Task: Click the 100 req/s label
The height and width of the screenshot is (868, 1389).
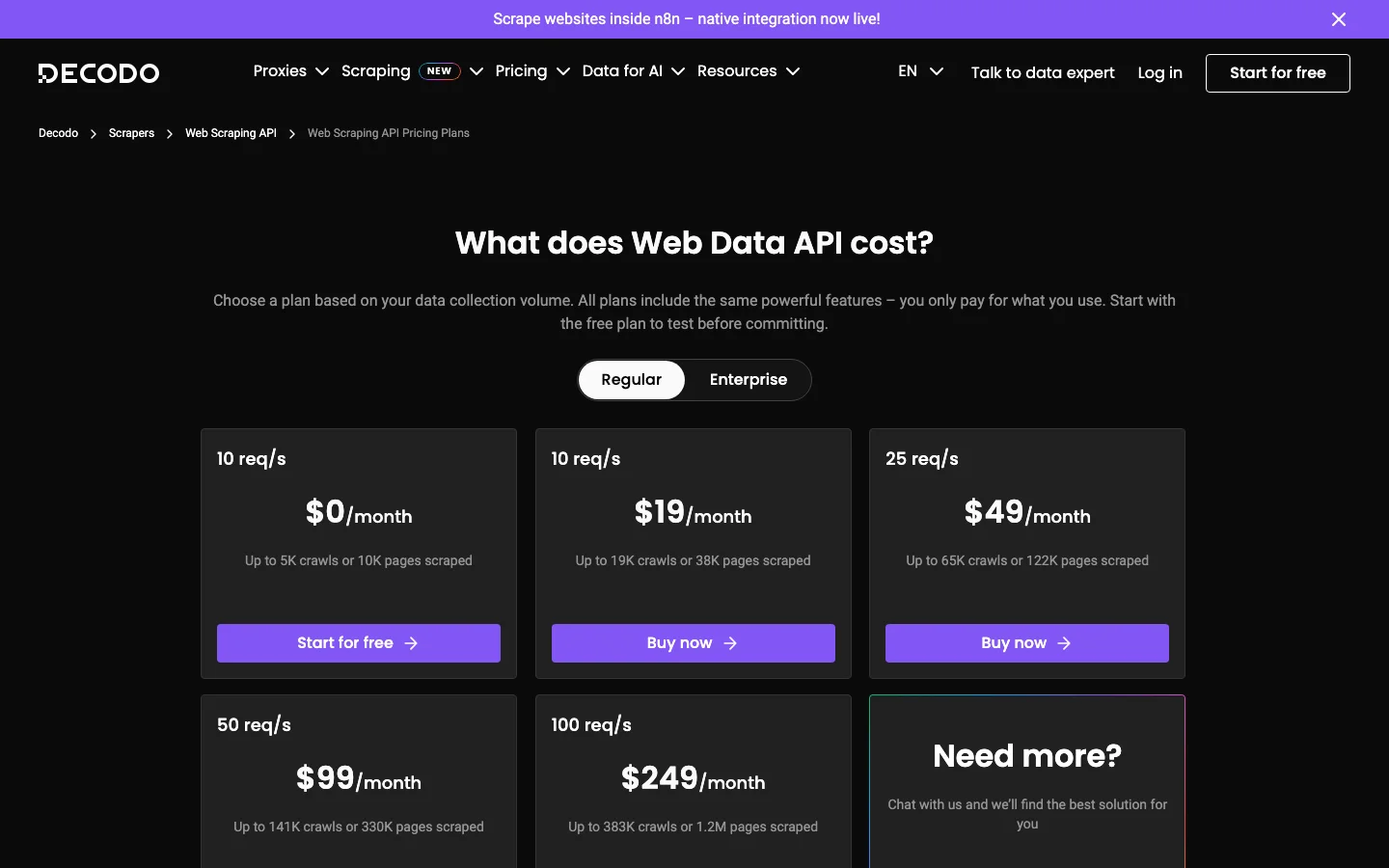Action: pos(591,725)
